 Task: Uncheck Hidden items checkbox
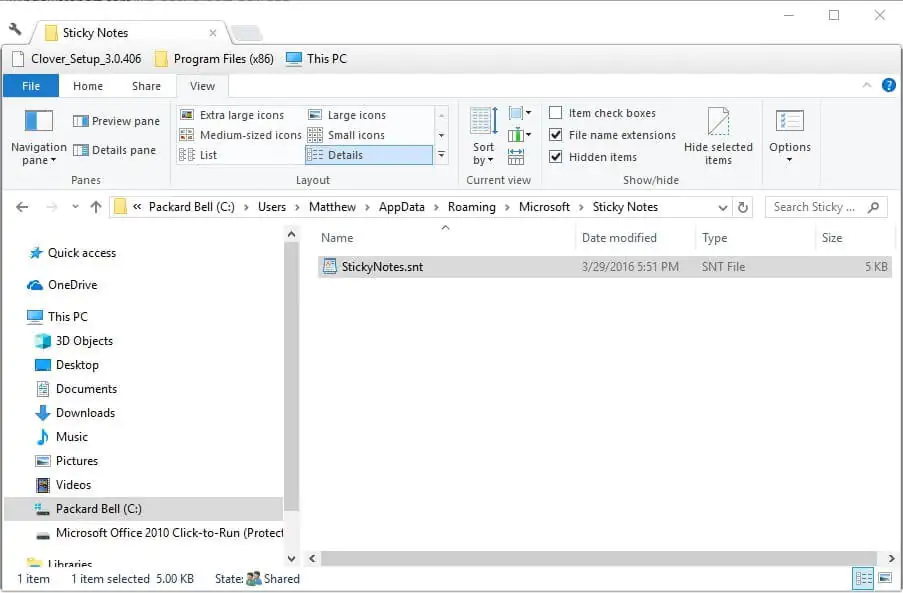pos(556,157)
